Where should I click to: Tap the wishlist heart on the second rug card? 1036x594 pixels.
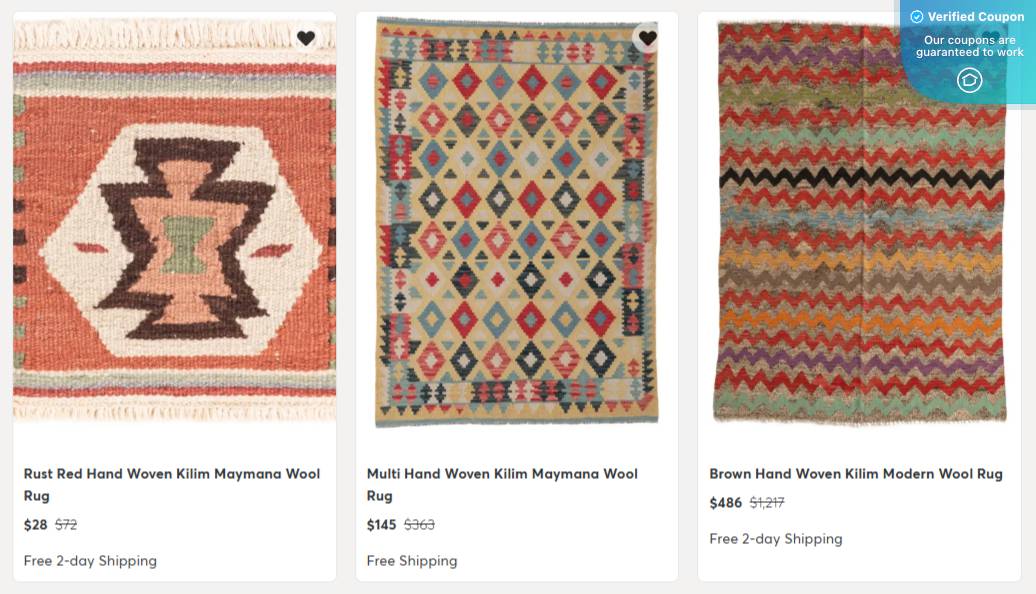(x=648, y=38)
